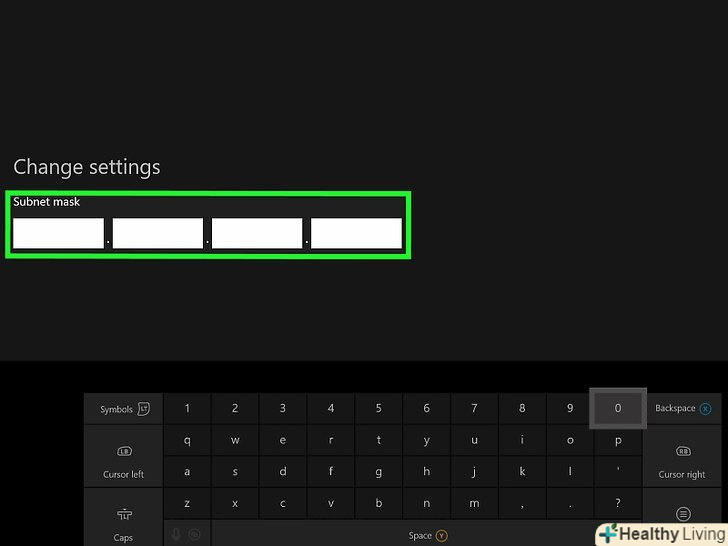Image resolution: width=728 pixels, height=546 pixels.
Task: Select the letter y key
Action: 426,440
